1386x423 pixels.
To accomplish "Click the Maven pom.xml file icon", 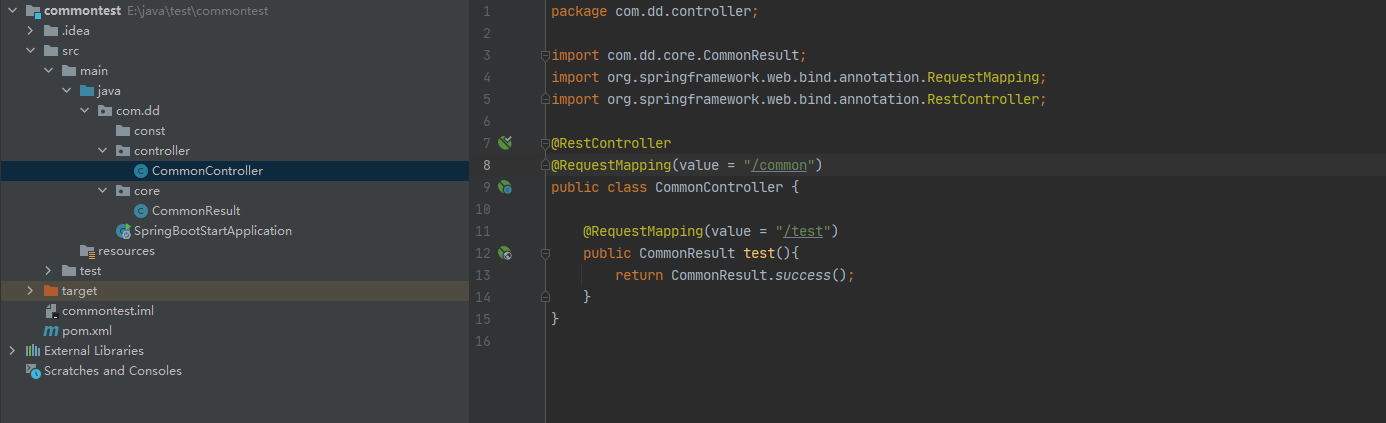I will (x=51, y=331).
